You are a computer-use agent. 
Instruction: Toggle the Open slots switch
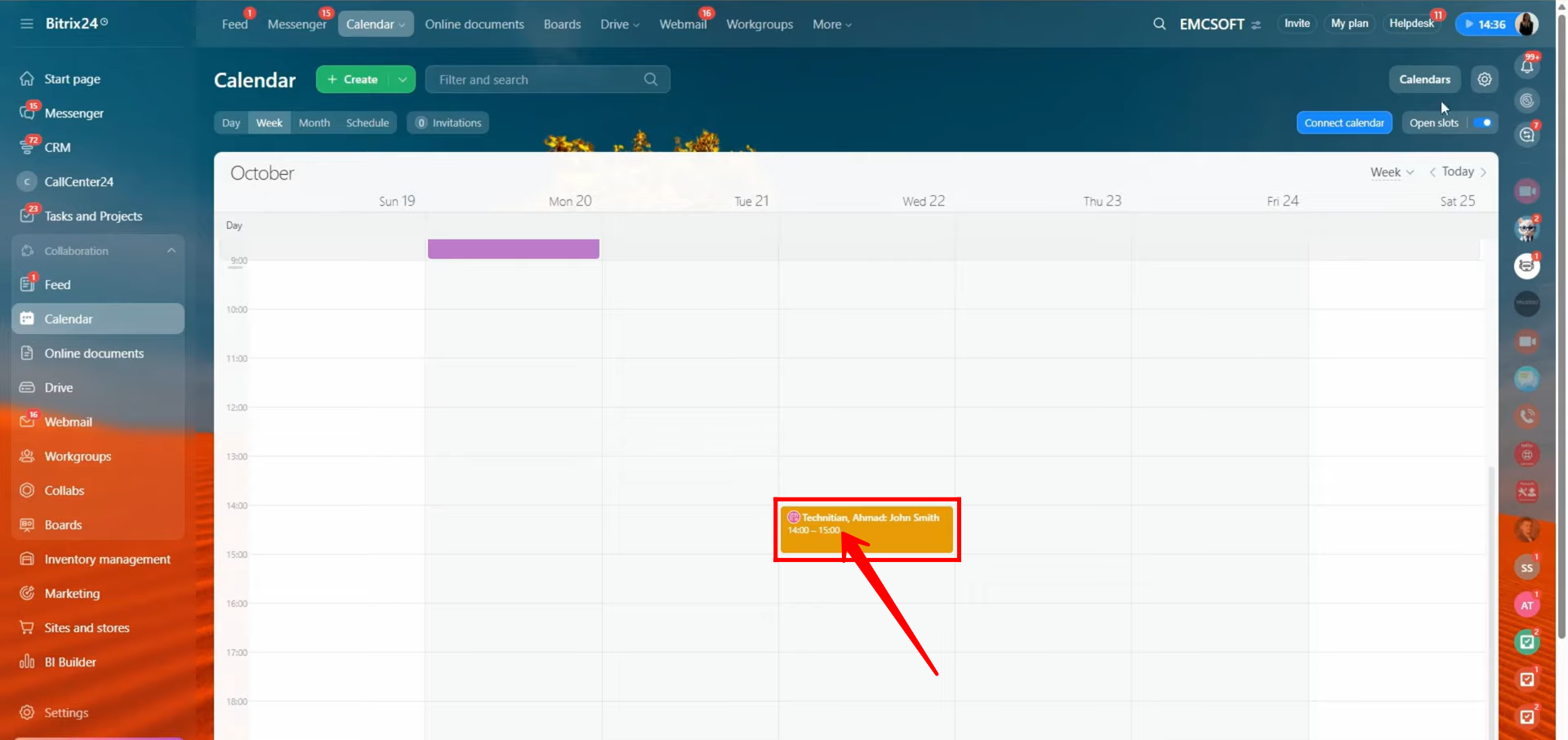tap(1484, 123)
